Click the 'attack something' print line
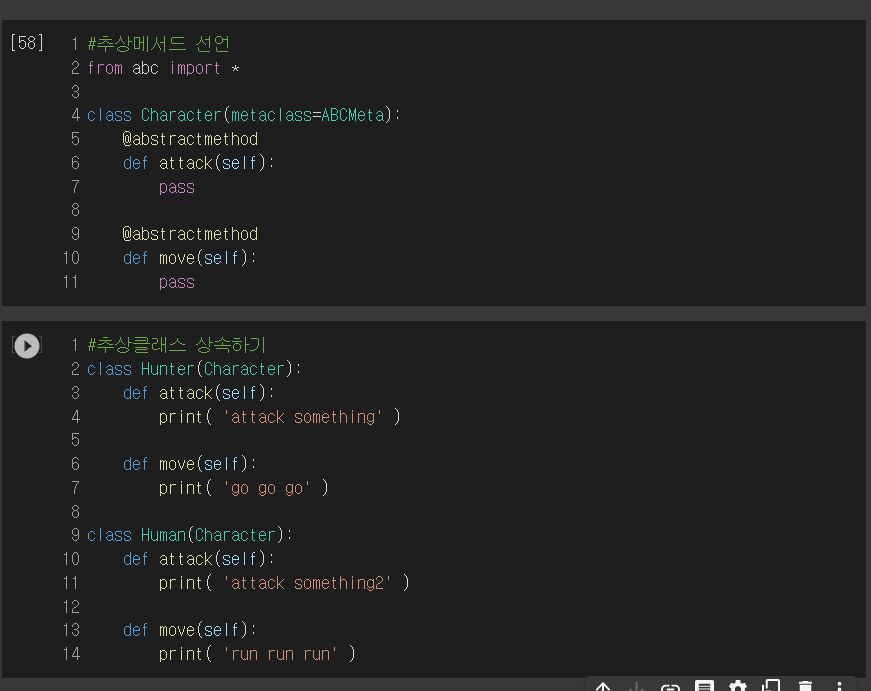The height and width of the screenshot is (691, 871). coord(279,417)
